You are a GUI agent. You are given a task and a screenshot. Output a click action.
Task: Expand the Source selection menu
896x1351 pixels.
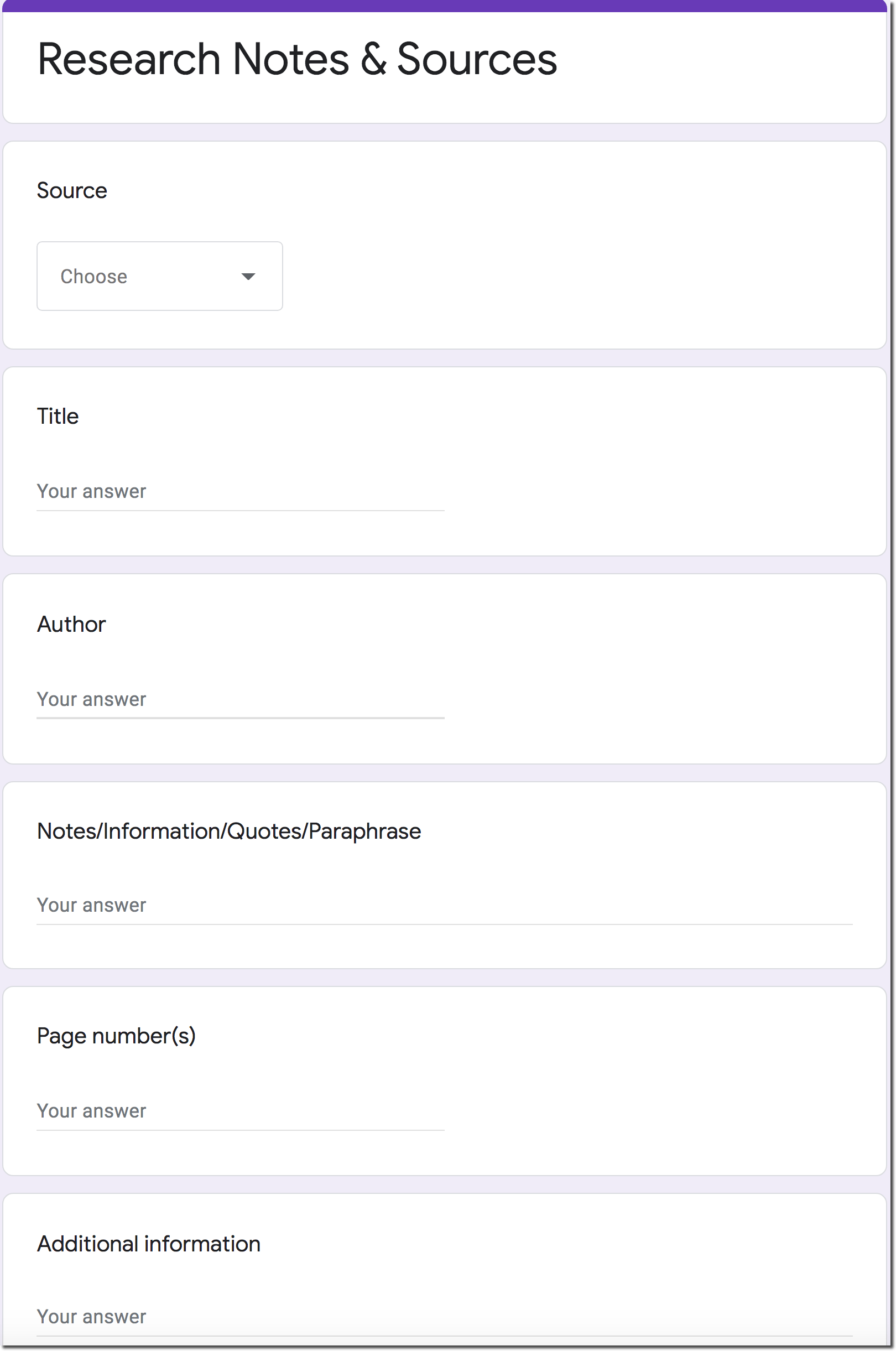coord(159,276)
